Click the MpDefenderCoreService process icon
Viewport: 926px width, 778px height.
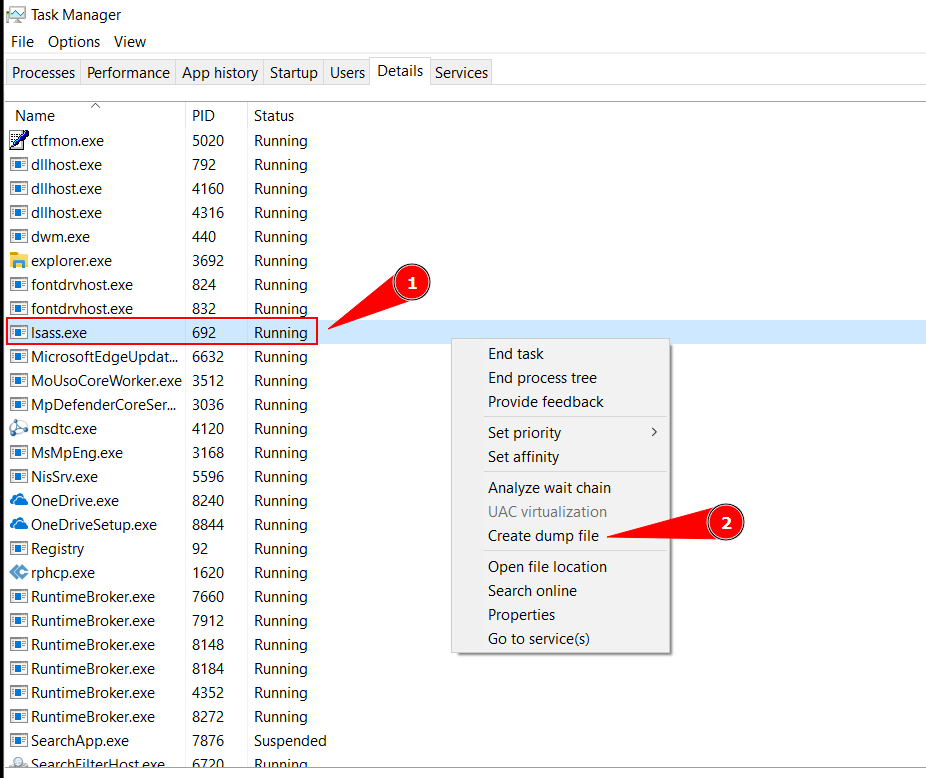19,405
